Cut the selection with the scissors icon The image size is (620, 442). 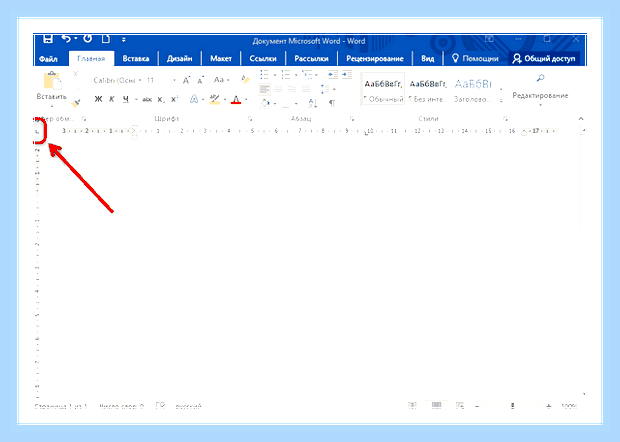pos(75,74)
